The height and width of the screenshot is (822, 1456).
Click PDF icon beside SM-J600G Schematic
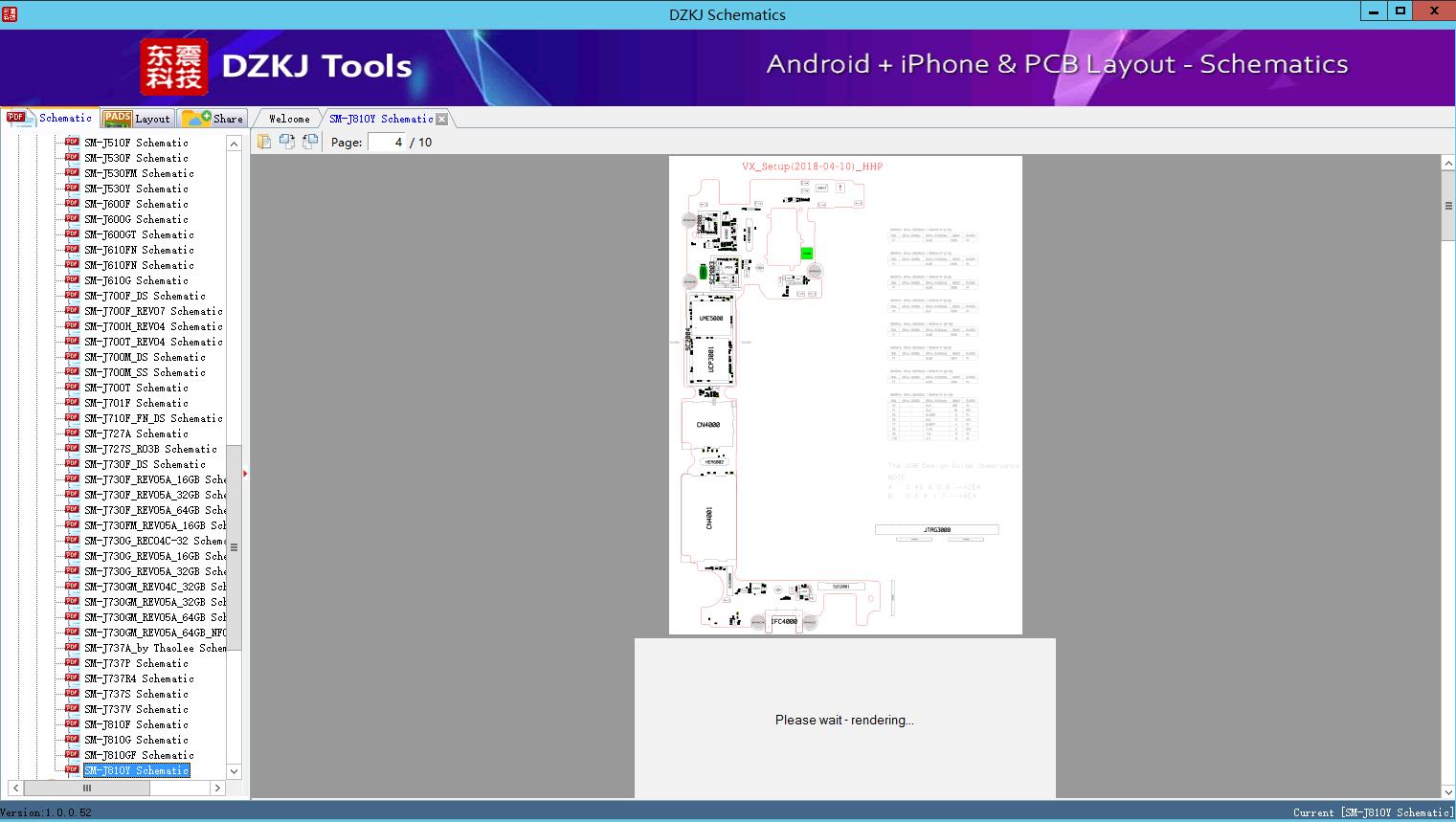(72, 218)
